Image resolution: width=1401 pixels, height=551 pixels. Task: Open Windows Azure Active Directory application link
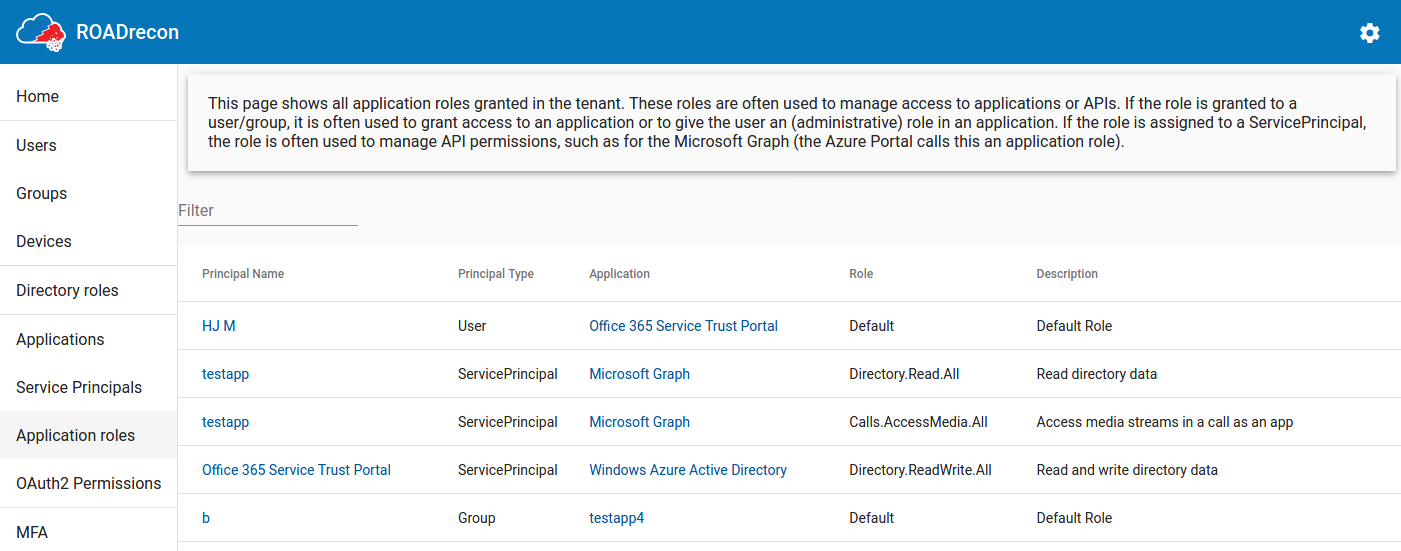(688, 470)
